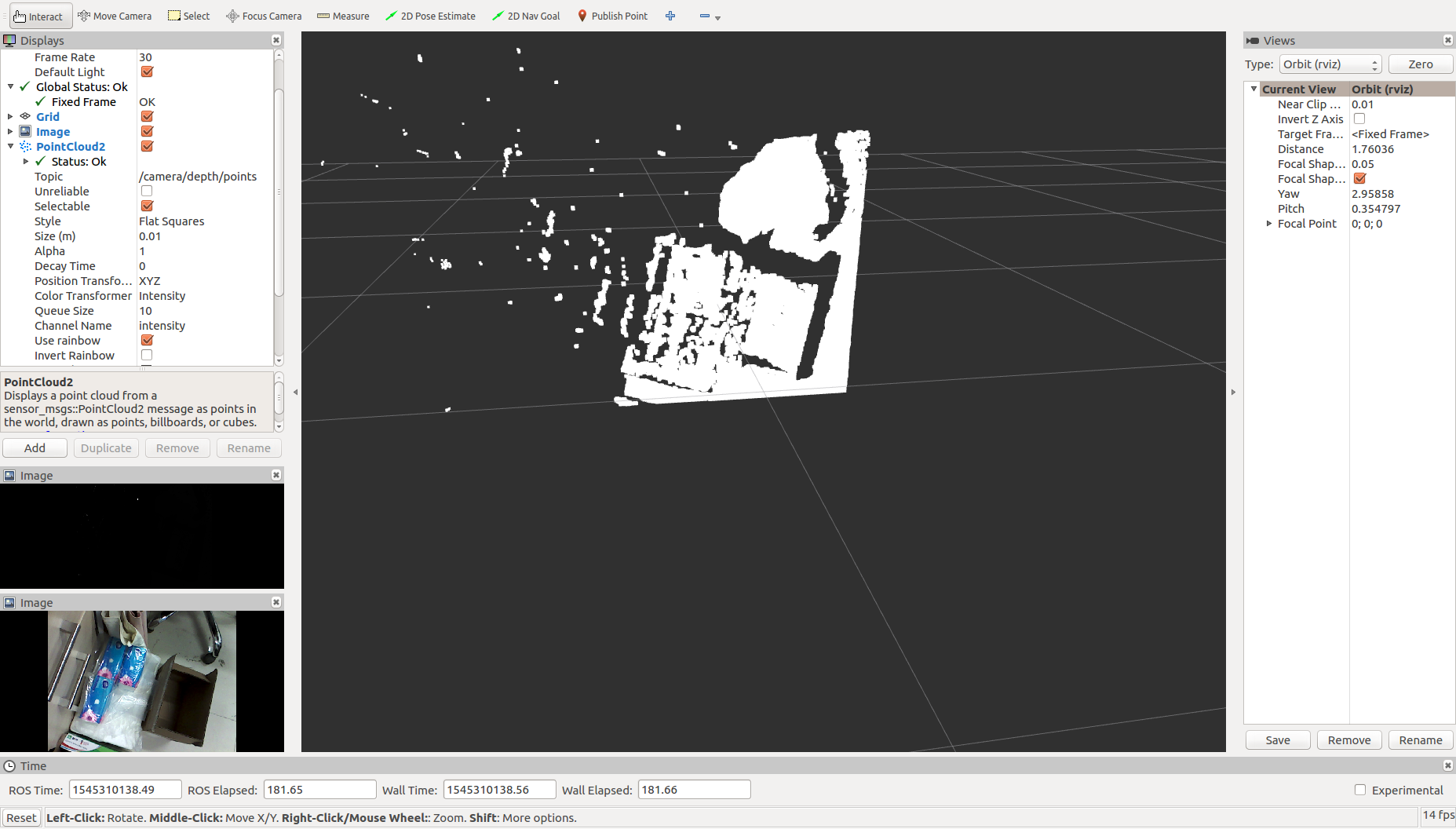Select the Focus Camera tool
1456x829 pixels.
263,16
